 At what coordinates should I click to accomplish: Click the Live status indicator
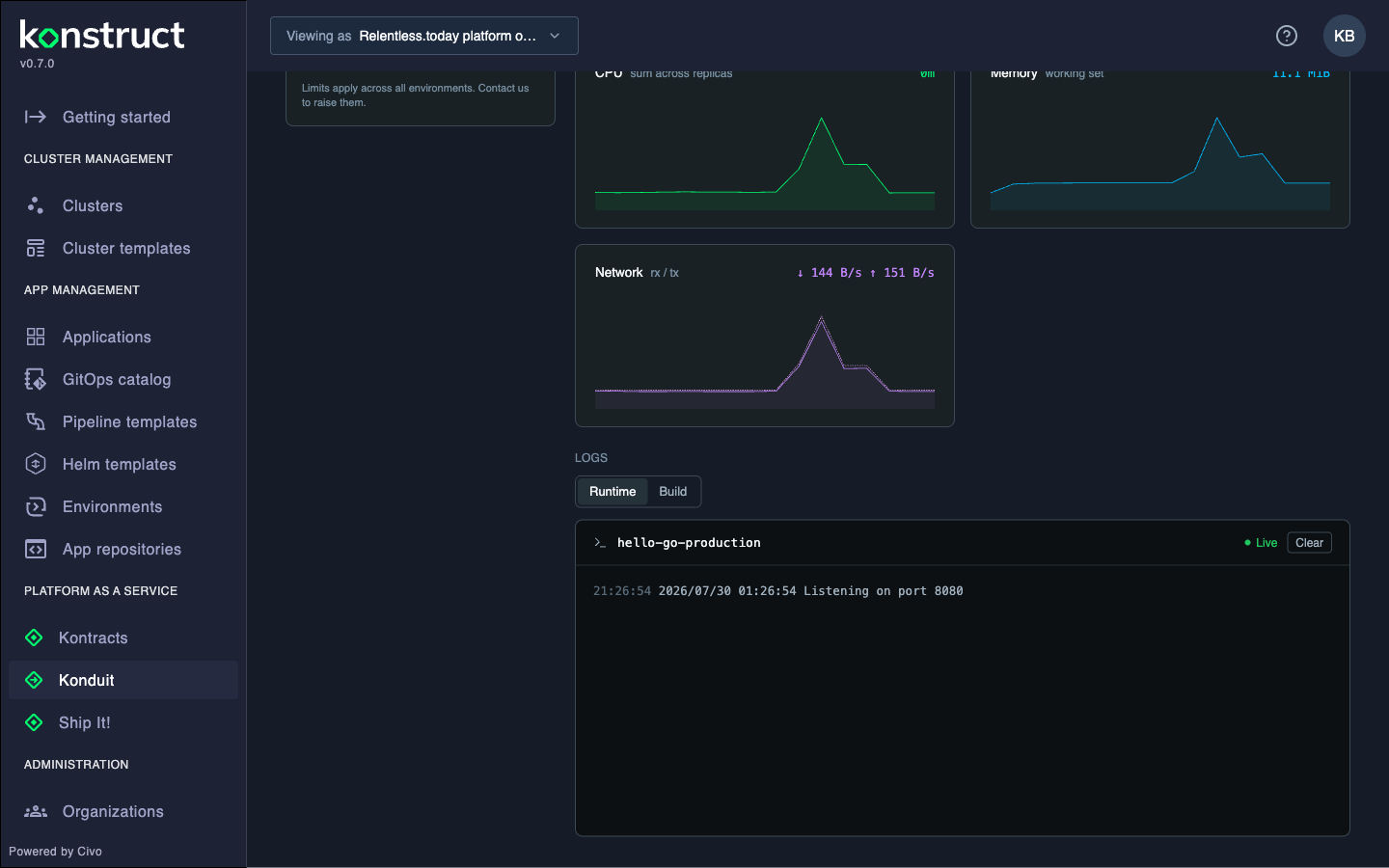point(1261,543)
